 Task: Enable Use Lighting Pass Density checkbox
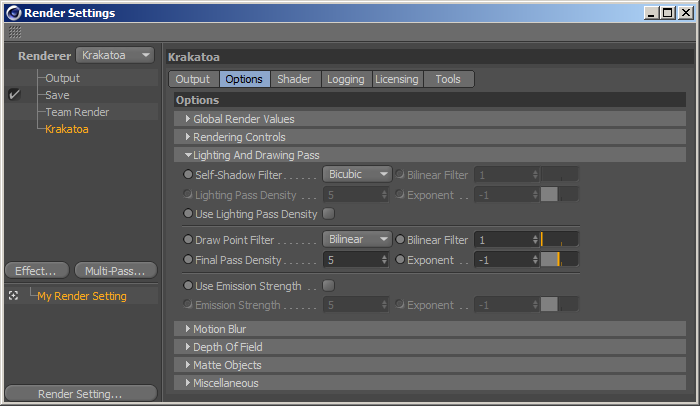click(329, 214)
